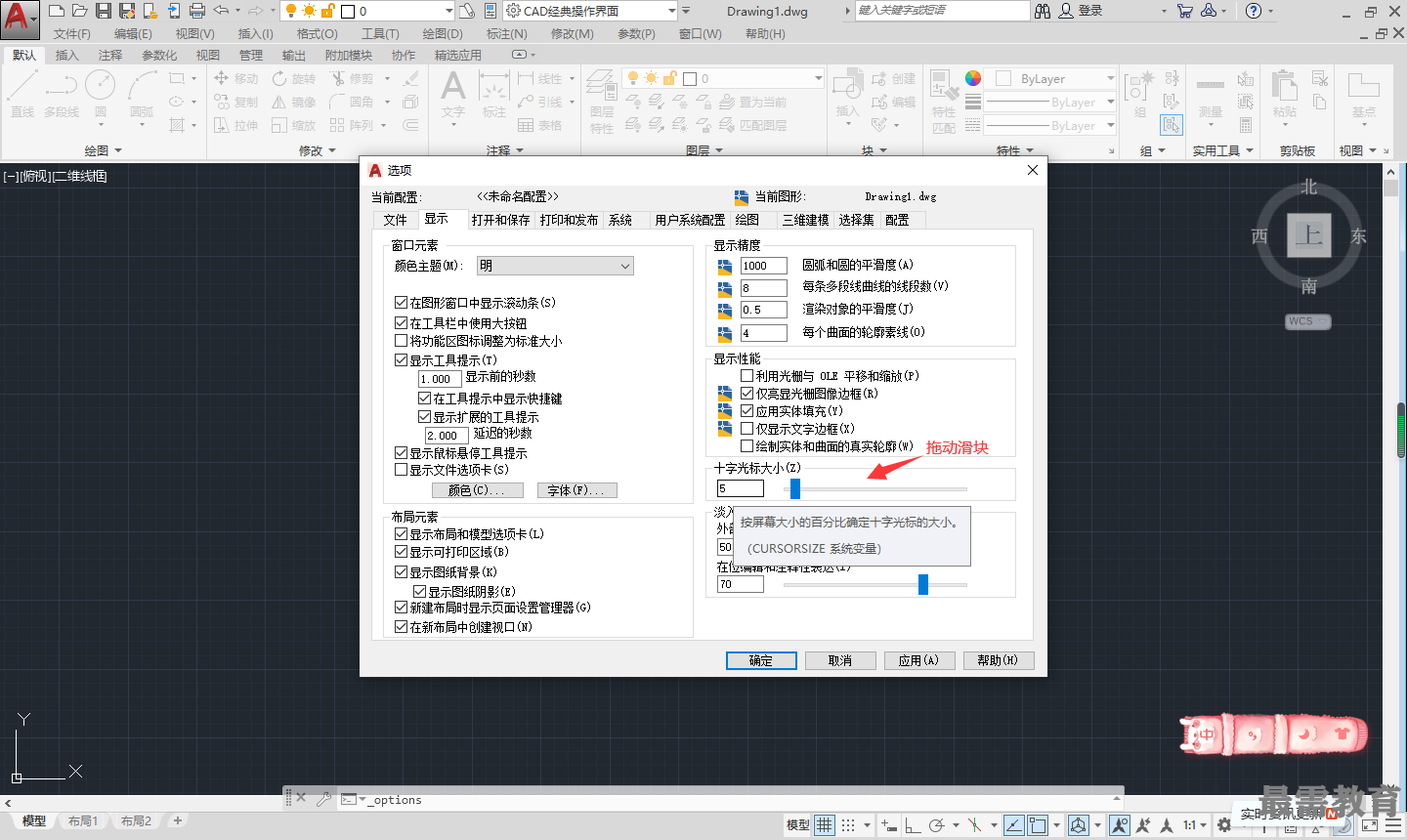Switch to the 用户系统配置 tab
1407x840 pixels.
point(690,220)
